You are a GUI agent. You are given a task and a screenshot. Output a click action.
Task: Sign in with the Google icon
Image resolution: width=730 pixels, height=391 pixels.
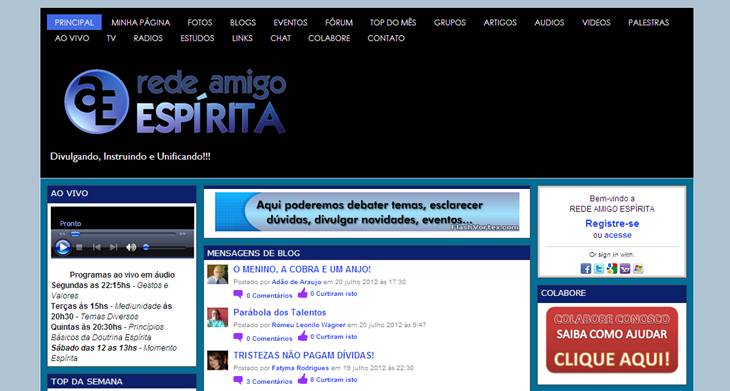[612, 269]
